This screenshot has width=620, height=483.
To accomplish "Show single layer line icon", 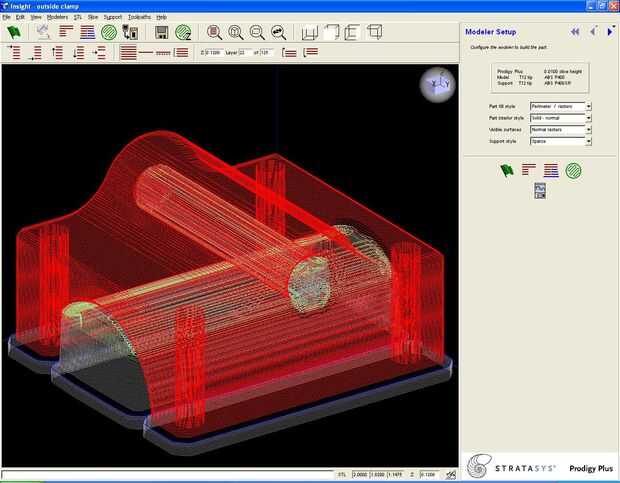I will 146,52.
